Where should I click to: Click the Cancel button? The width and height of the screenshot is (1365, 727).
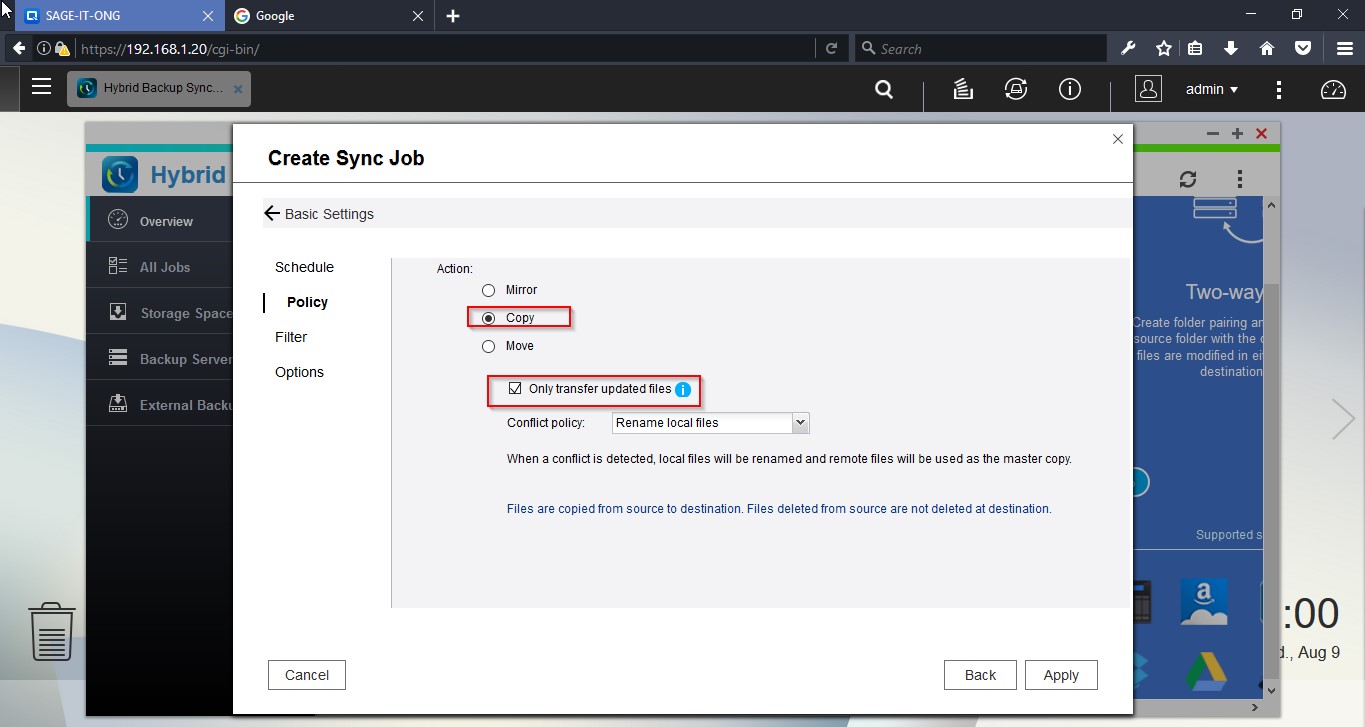point(306,675)
